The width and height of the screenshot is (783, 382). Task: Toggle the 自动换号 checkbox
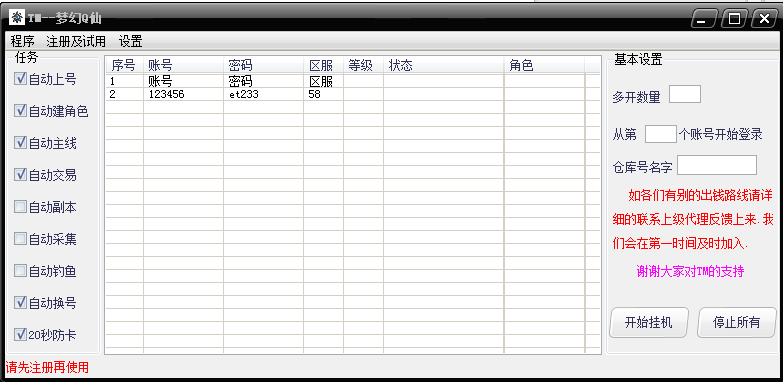click(20, 303)
